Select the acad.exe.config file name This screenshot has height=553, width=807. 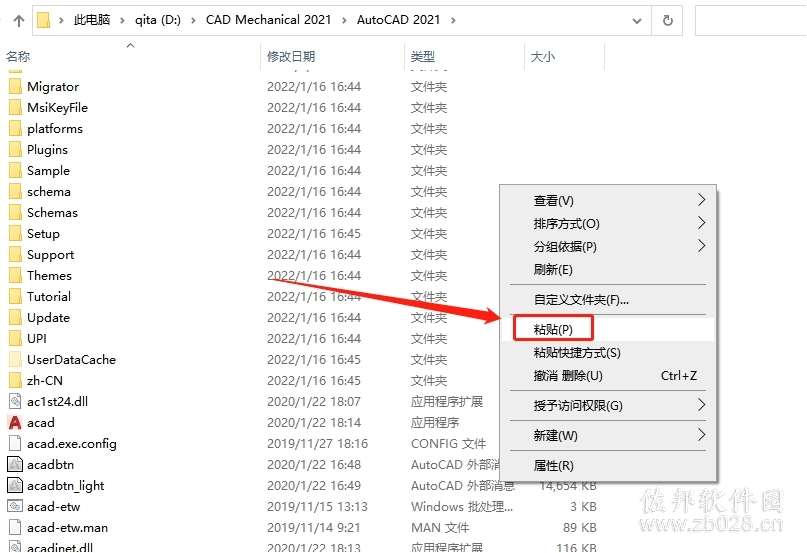(x=72, y=444)
